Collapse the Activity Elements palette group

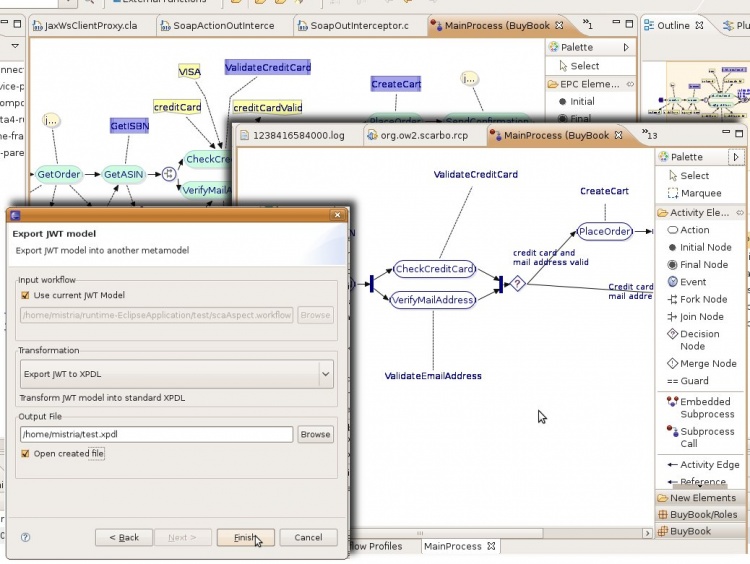[699, 212]
